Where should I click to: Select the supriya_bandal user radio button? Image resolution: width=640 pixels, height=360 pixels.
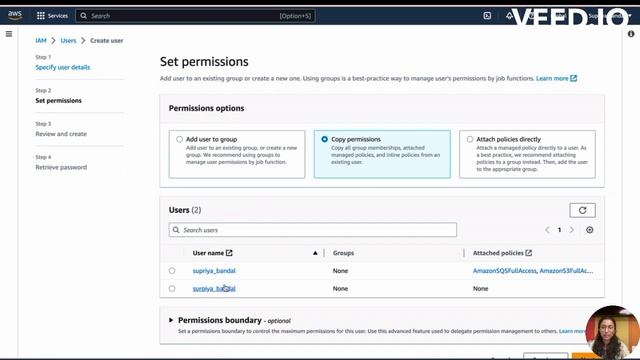[x=172, y=271]
